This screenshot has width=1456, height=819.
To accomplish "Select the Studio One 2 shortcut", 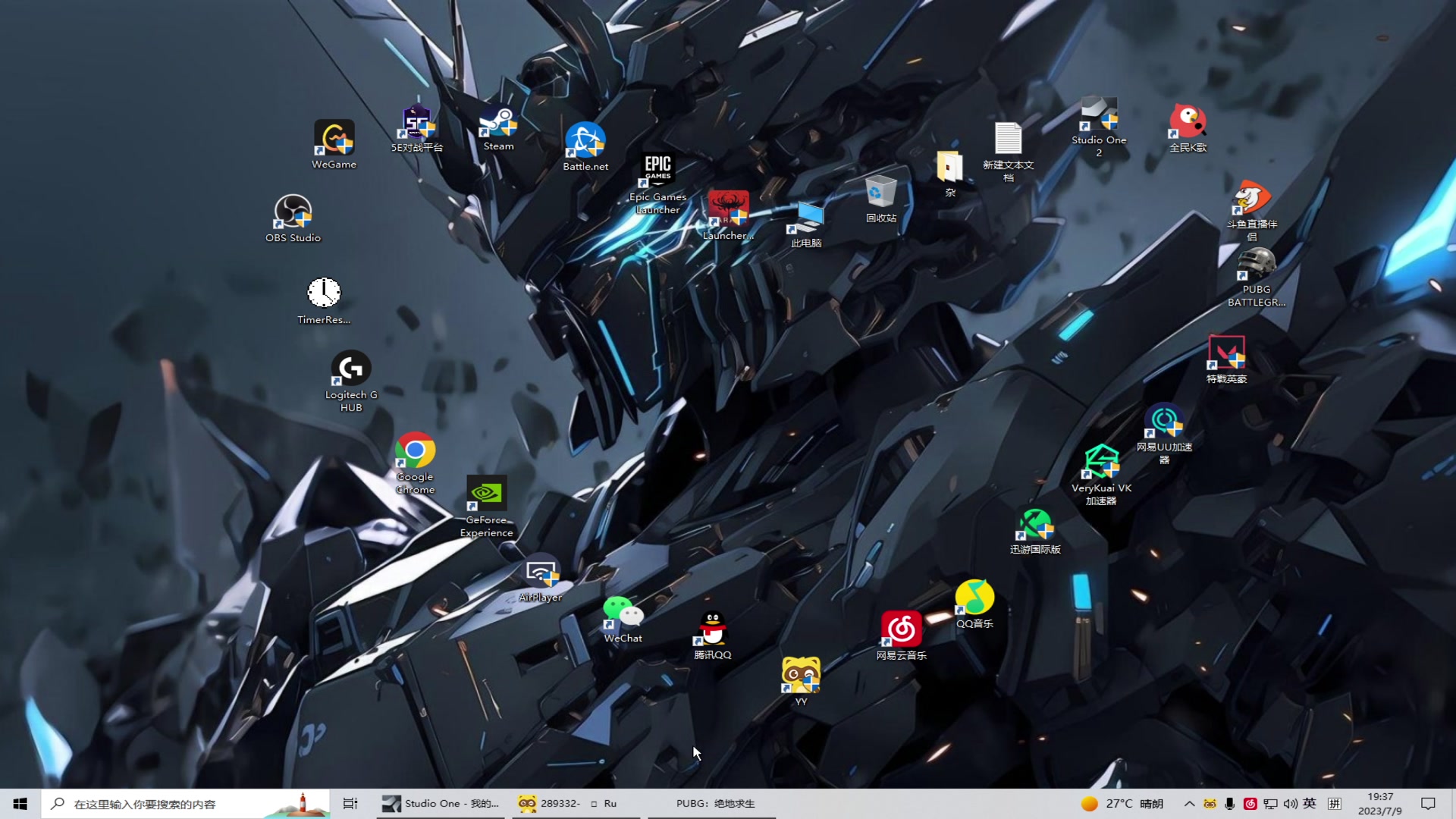I will 1099,127.
